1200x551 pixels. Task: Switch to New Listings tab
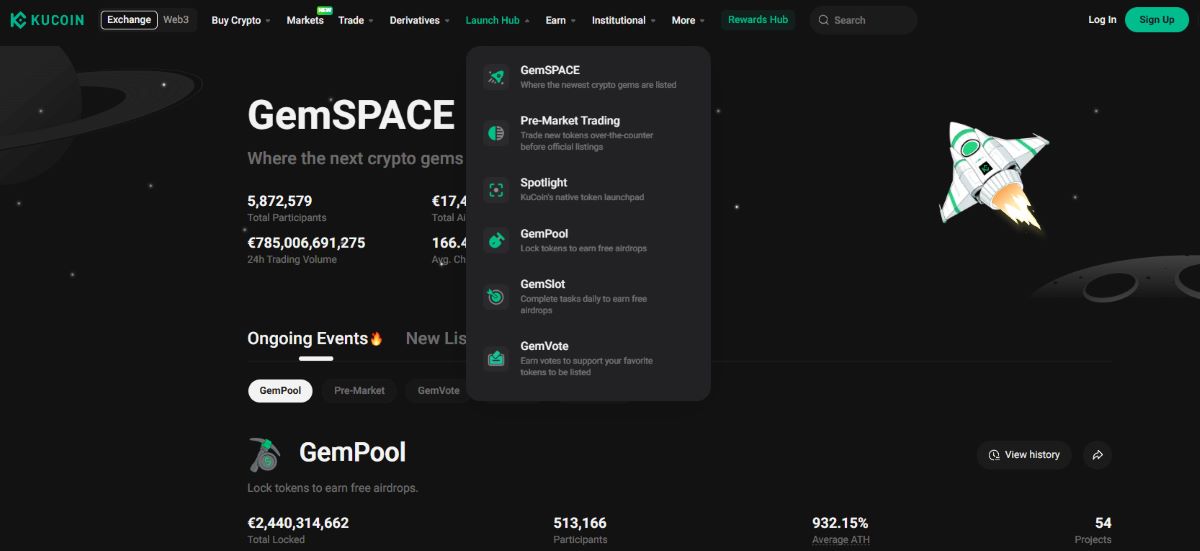pos(436,338)
